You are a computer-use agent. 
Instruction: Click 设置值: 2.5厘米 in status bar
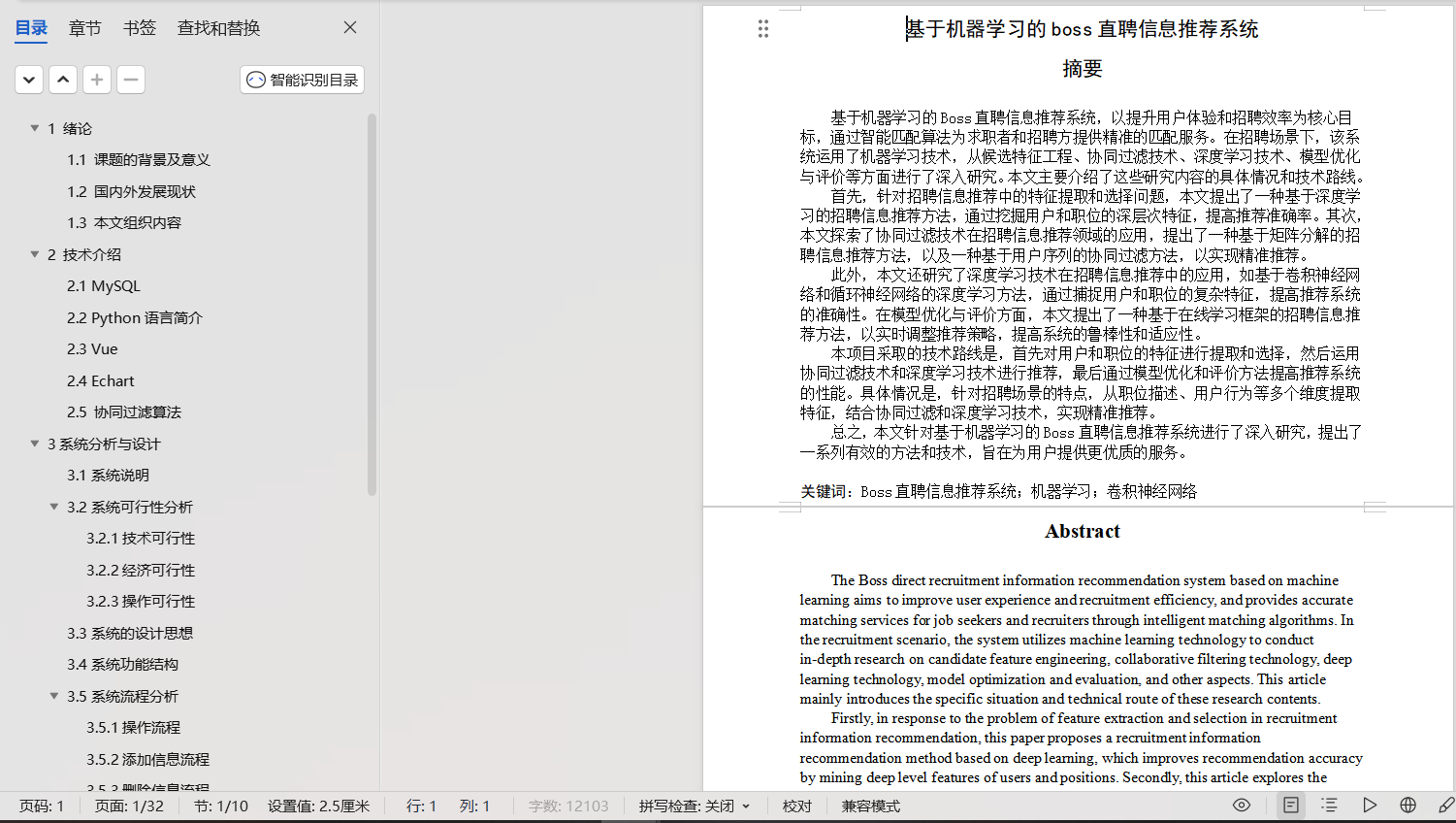point(319,807)
